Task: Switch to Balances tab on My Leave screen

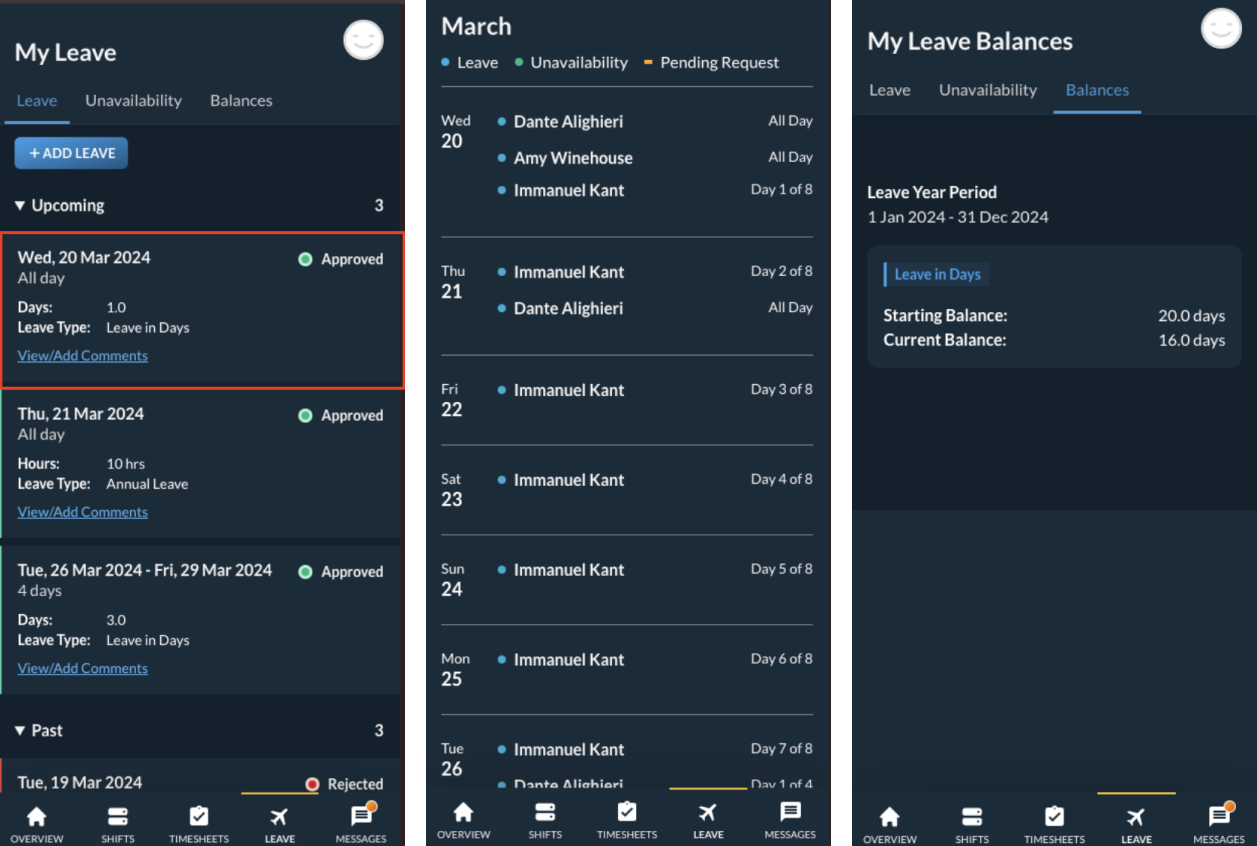Action: coord(241,101)
